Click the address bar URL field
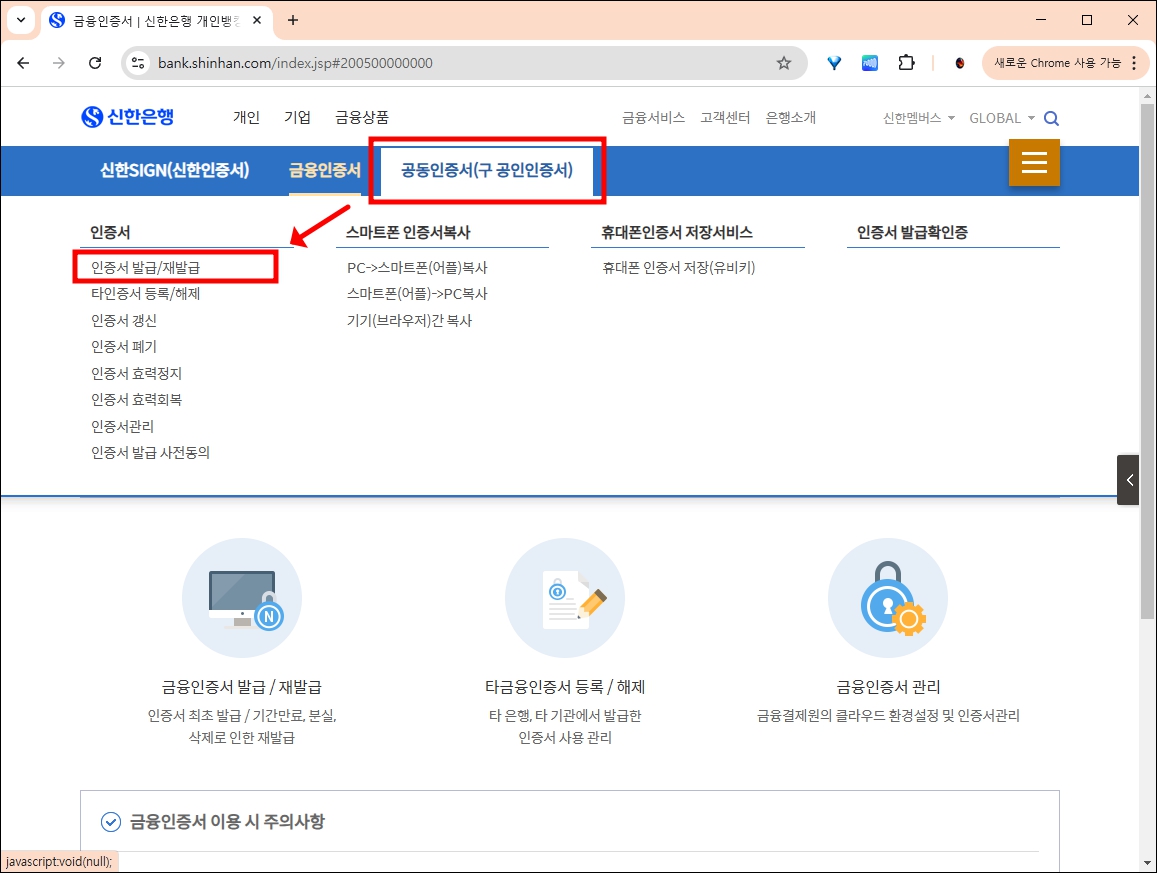The width and height of the screenshot is (1157, 873). 300,62
